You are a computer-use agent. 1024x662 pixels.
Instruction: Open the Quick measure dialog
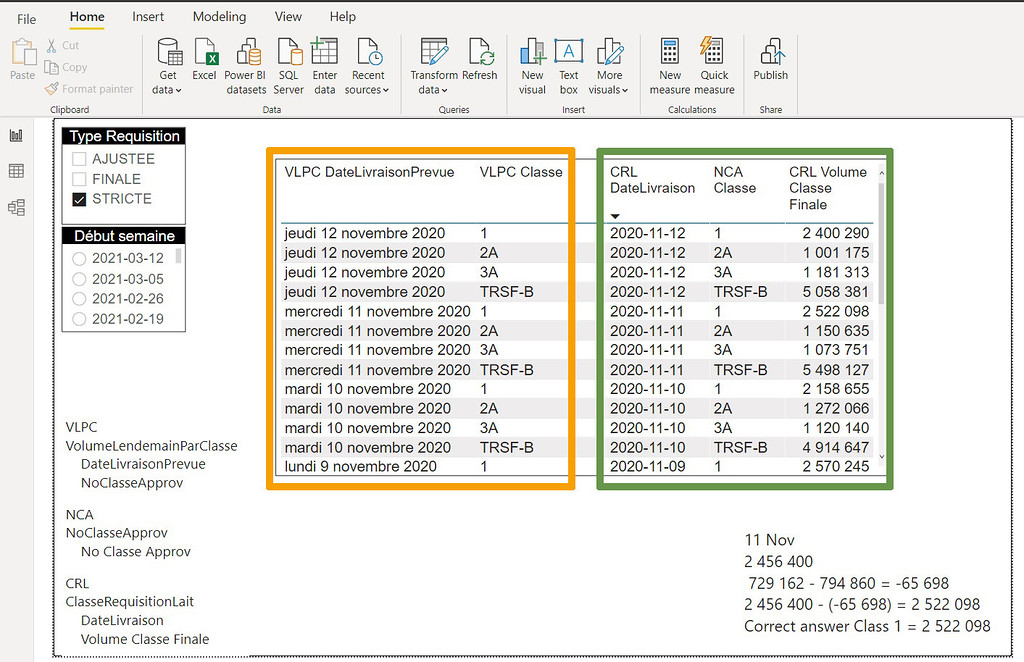point(714,63)
